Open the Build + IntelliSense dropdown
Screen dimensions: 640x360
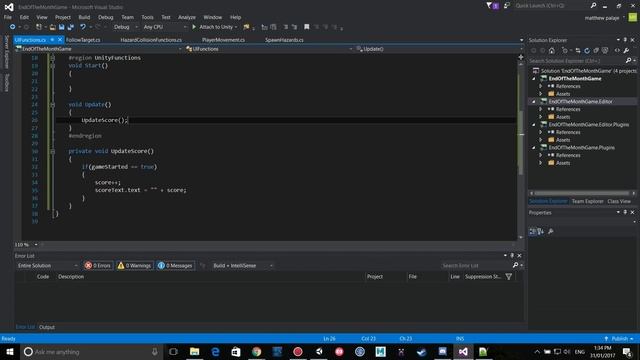pos(242,266)
